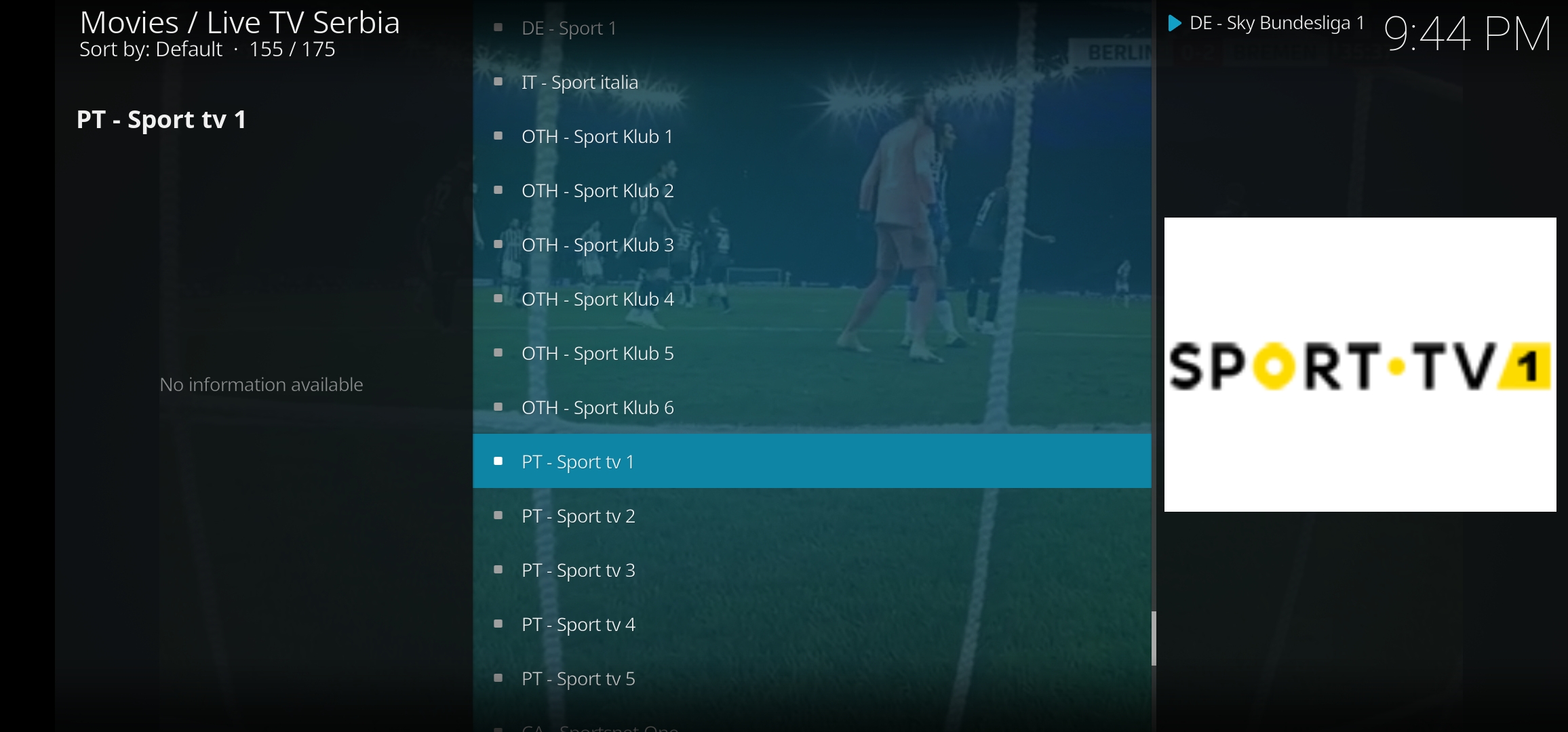Click the bullet icon beside PT - Sport tv 2

click(498, 515)
